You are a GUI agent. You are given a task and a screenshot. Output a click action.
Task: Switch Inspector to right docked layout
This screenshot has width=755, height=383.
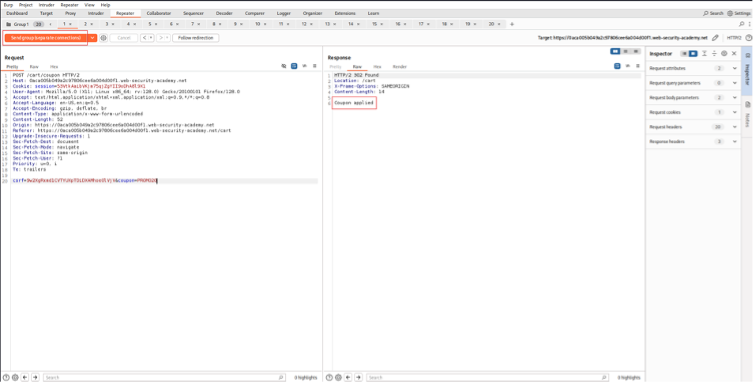pyautogui.click(x=693, y=53)
